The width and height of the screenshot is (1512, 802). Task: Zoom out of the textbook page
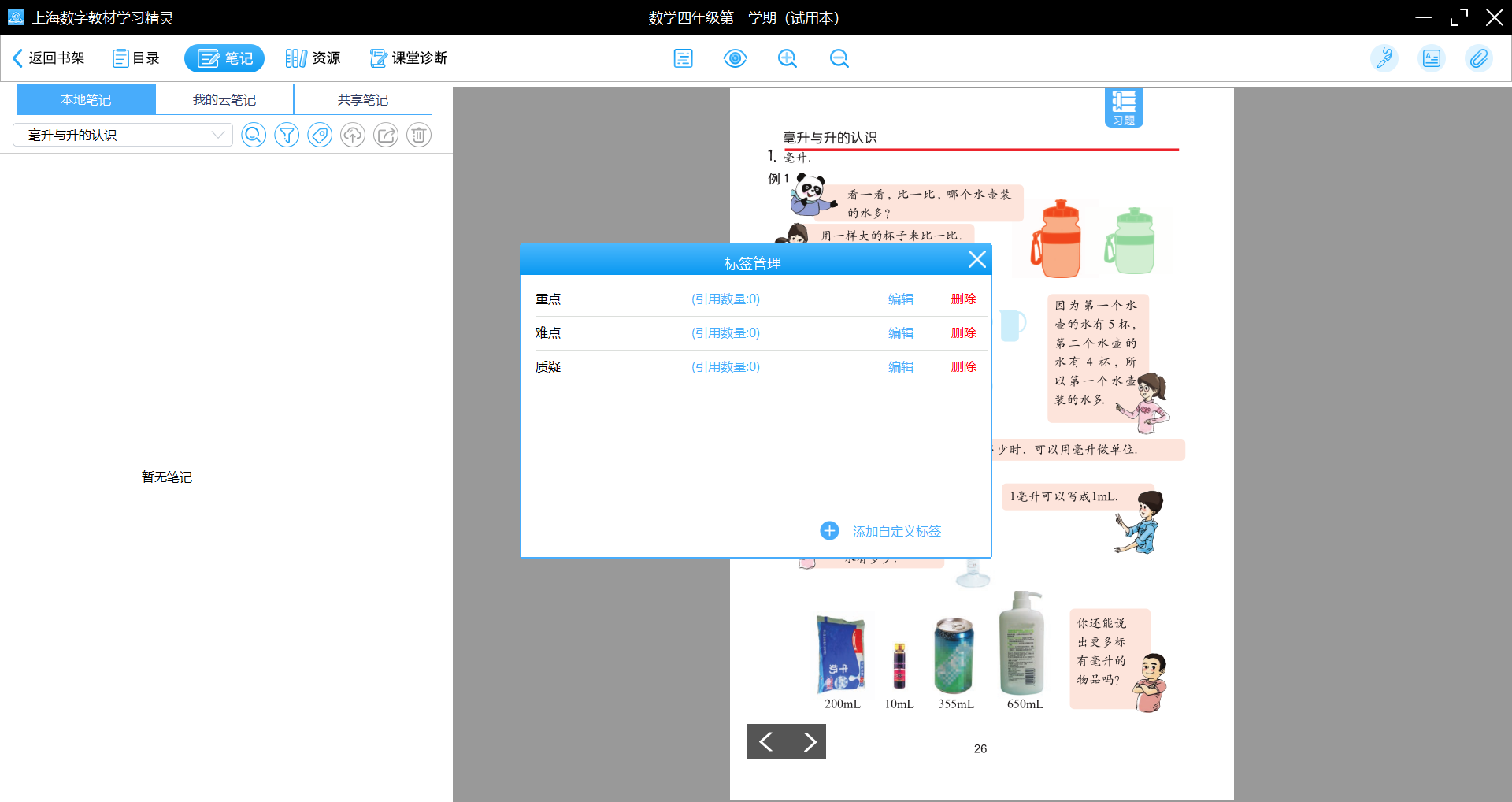click(839, 58)
